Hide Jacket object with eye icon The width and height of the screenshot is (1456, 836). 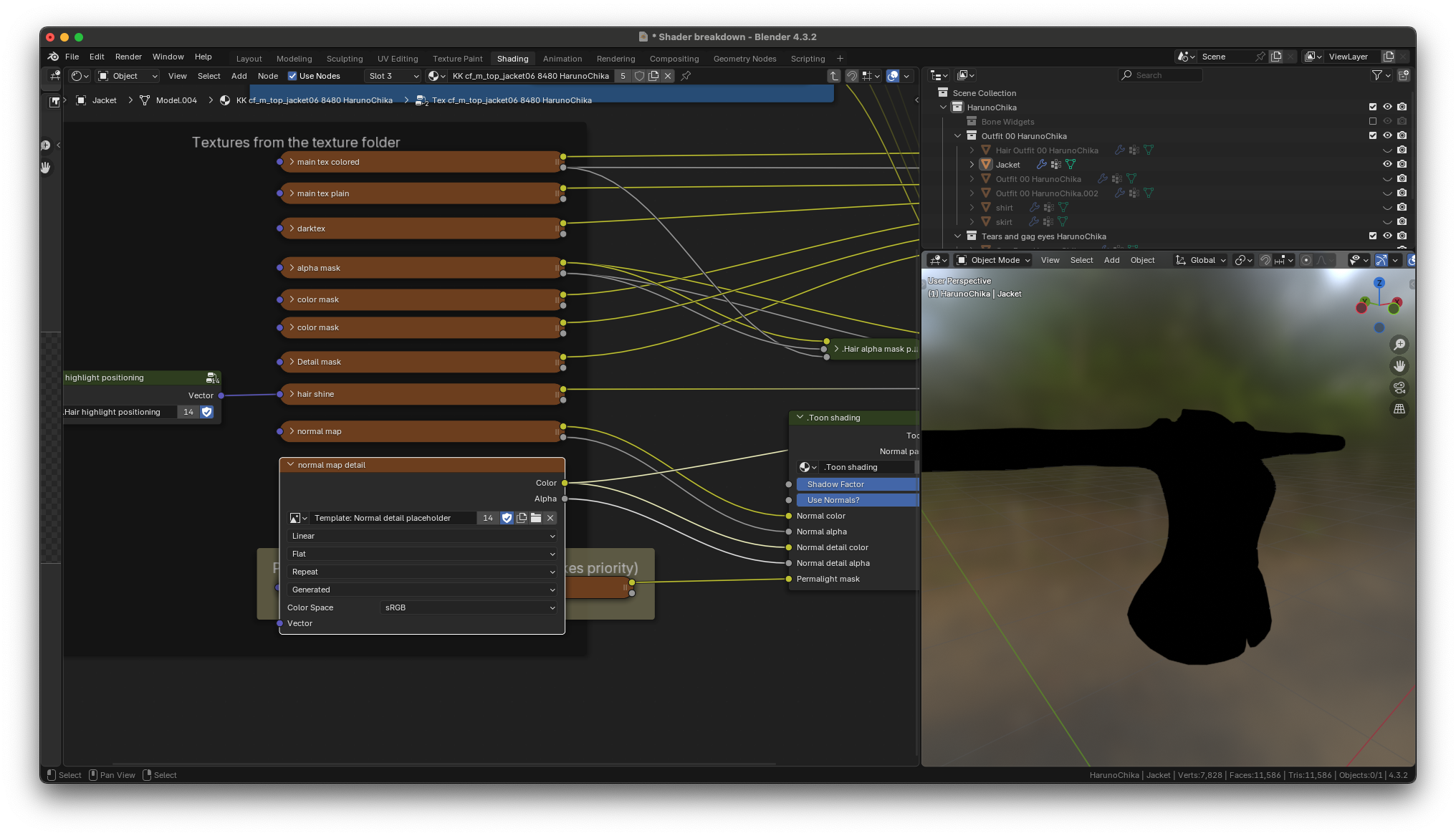click(1387, 164)
